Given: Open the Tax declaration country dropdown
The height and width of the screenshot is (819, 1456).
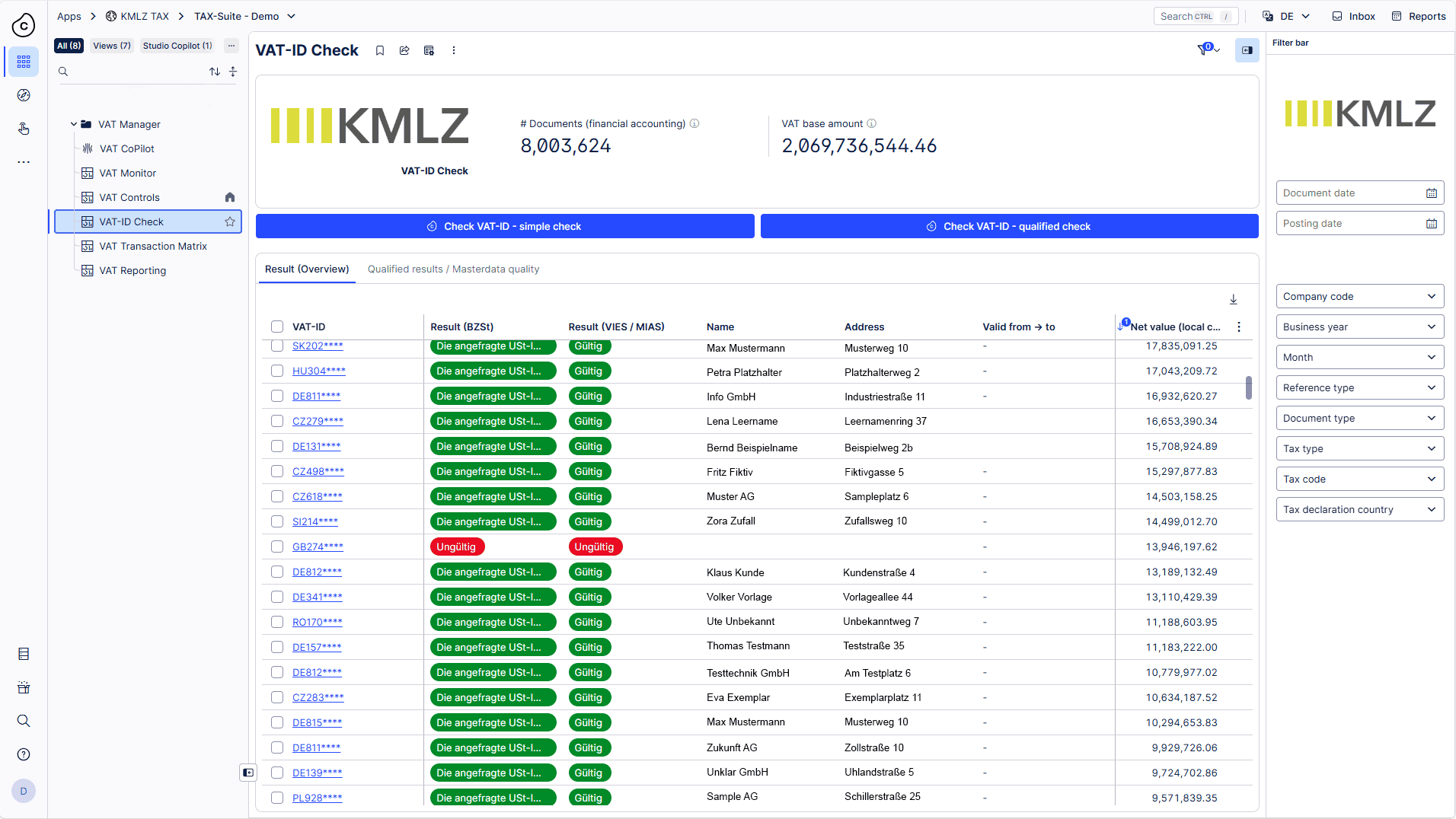Looking at the screenshot, I should click(x=1359, y=510).
